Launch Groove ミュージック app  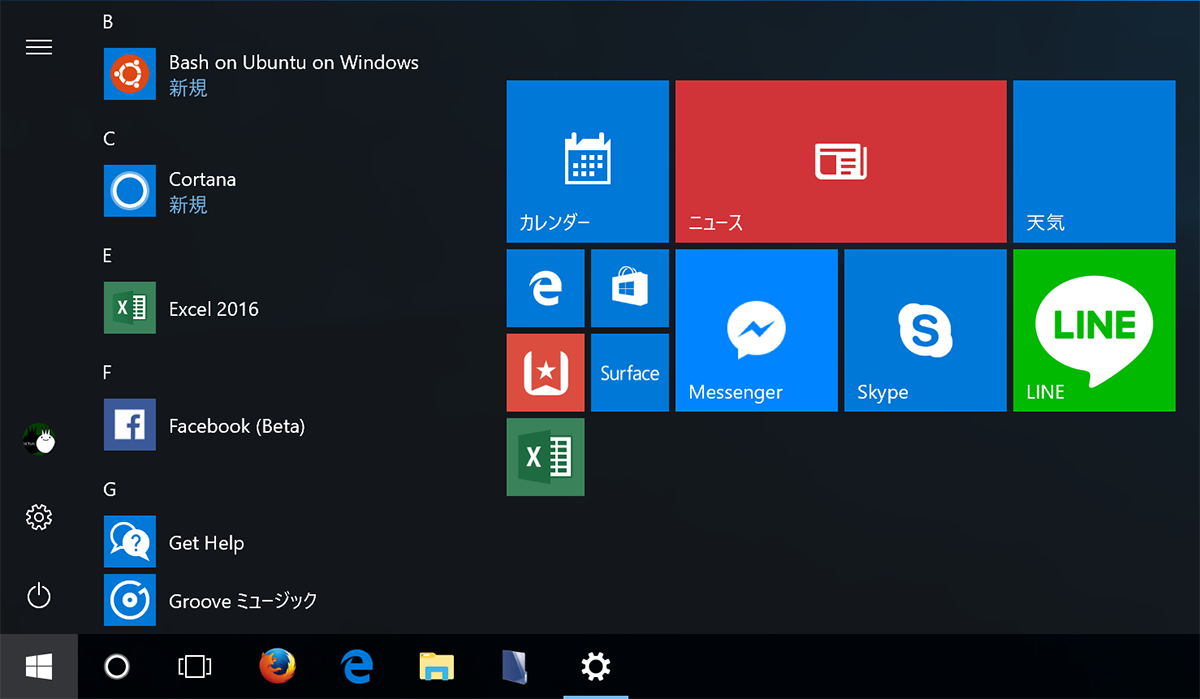(210, 600)
